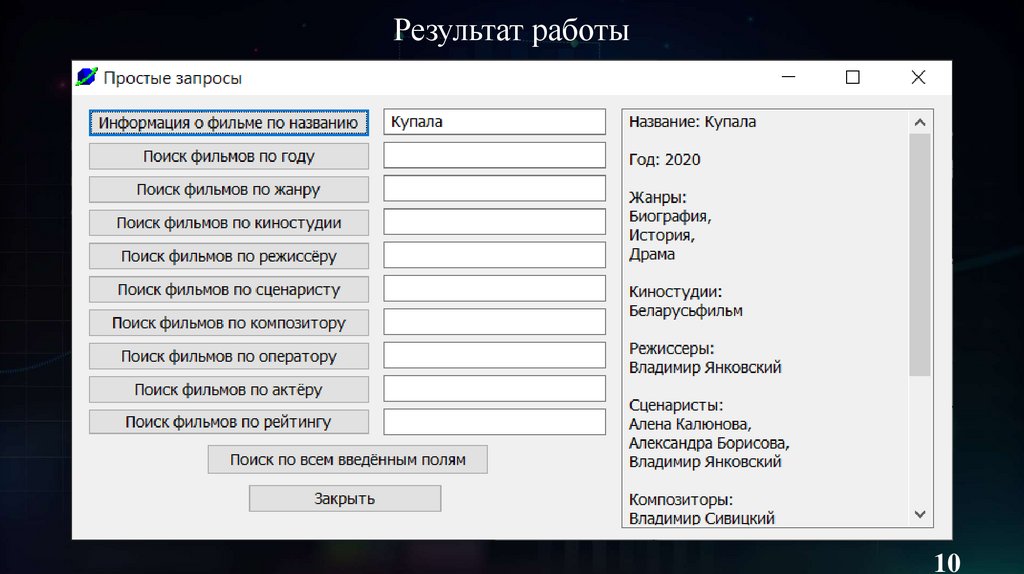This screenshot has height=574, width=1024.
Task: Click 'Поиск по всем введённым полям' button
Action: (x=348, y=460)
